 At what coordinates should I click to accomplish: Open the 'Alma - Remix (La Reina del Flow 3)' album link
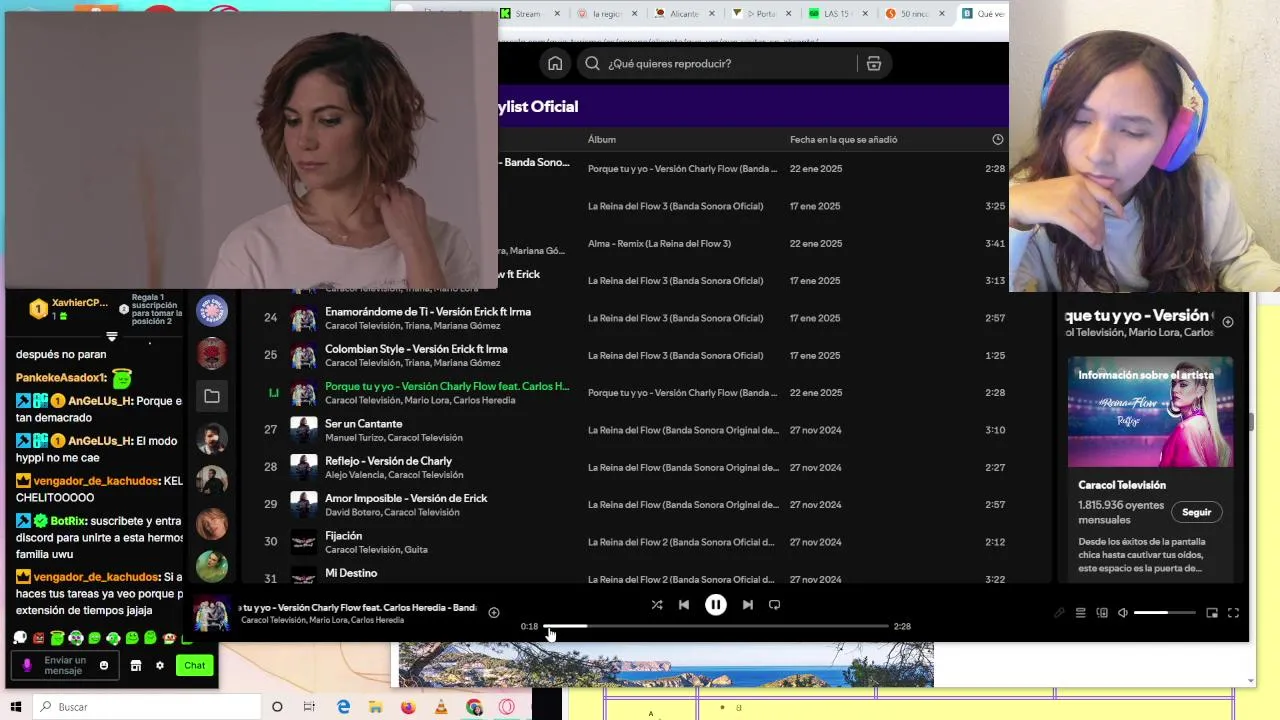[659, 243]
